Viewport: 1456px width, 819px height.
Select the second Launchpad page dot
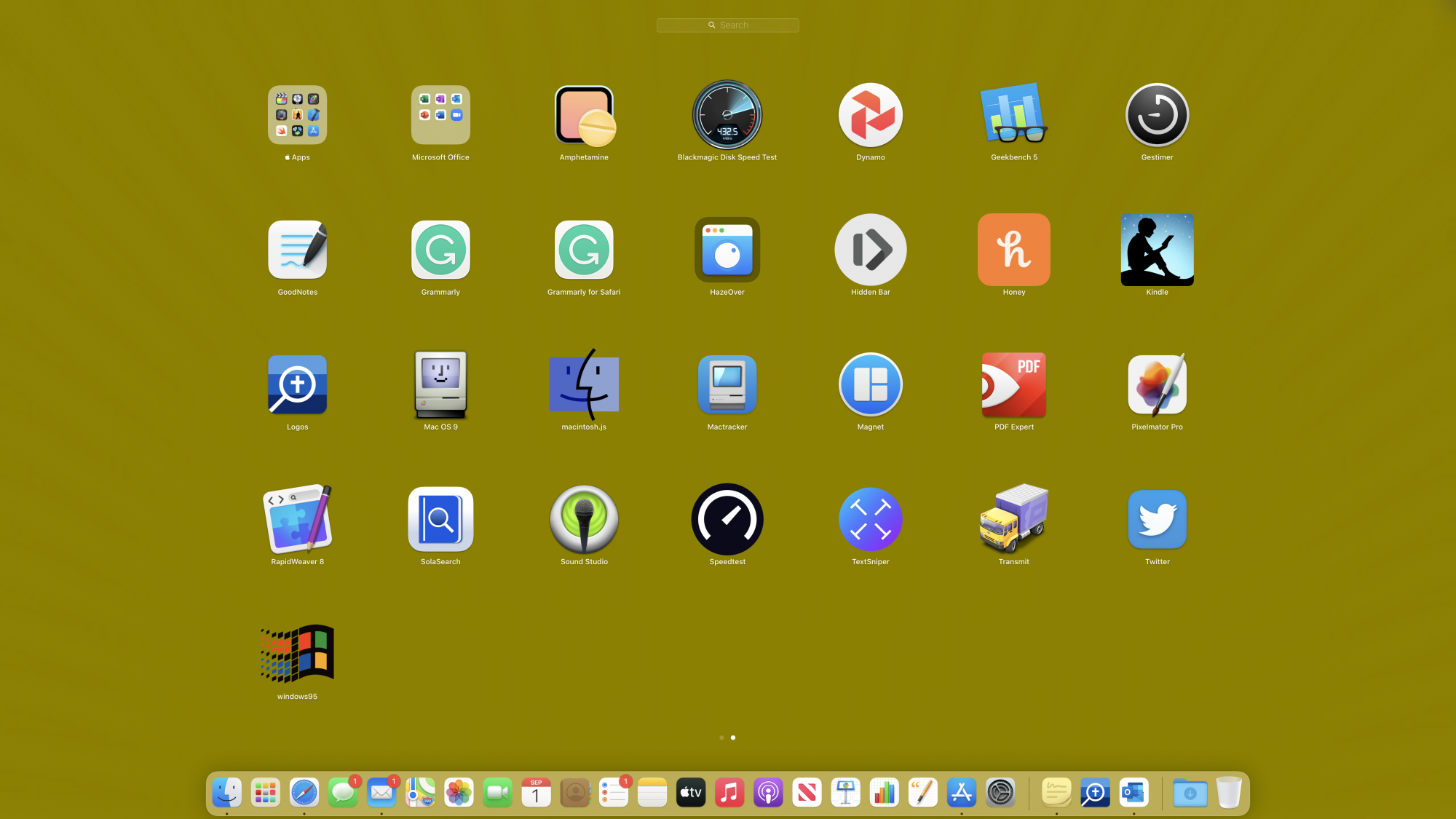(x=733, y=737)
